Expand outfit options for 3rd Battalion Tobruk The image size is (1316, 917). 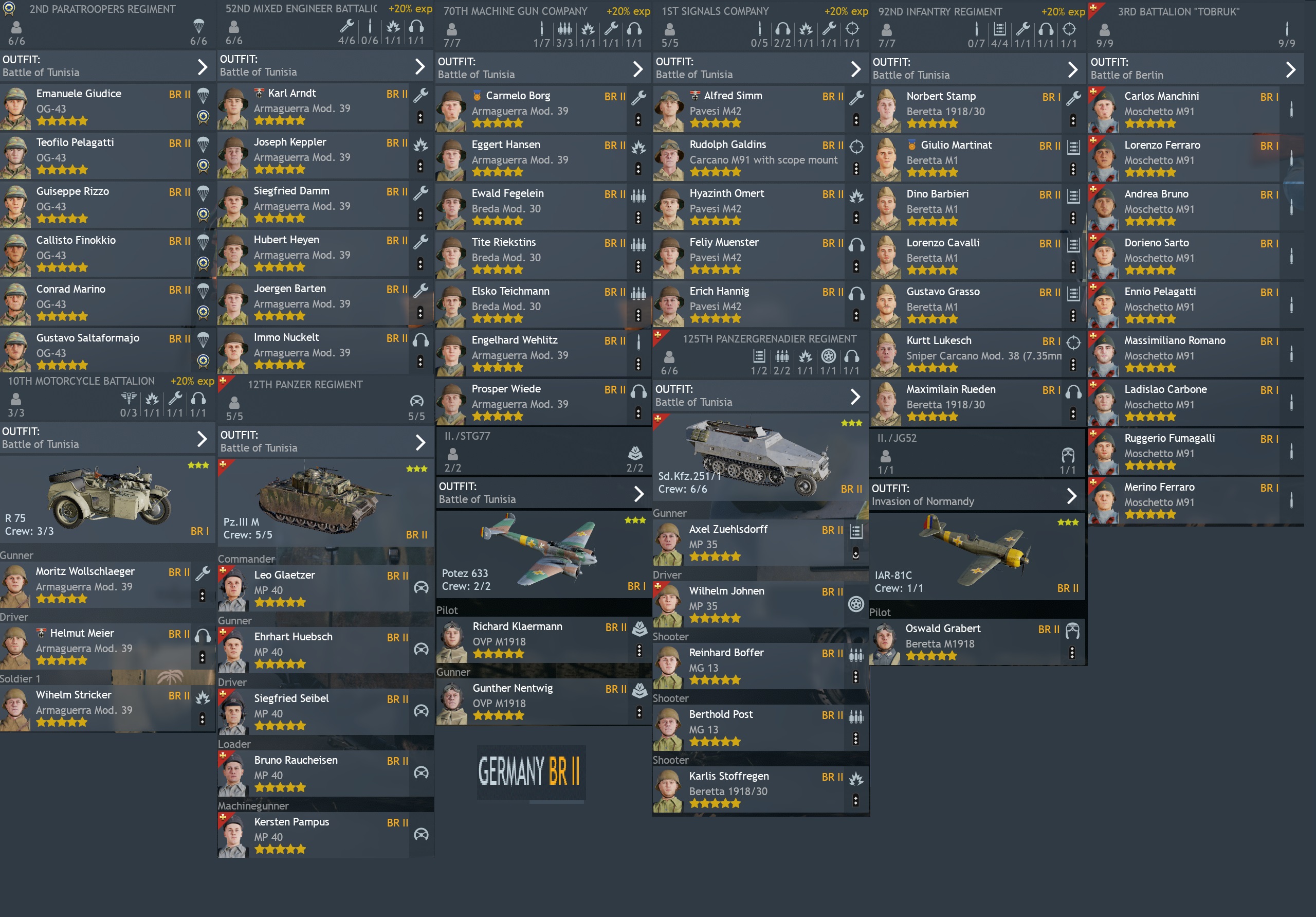1290,70
